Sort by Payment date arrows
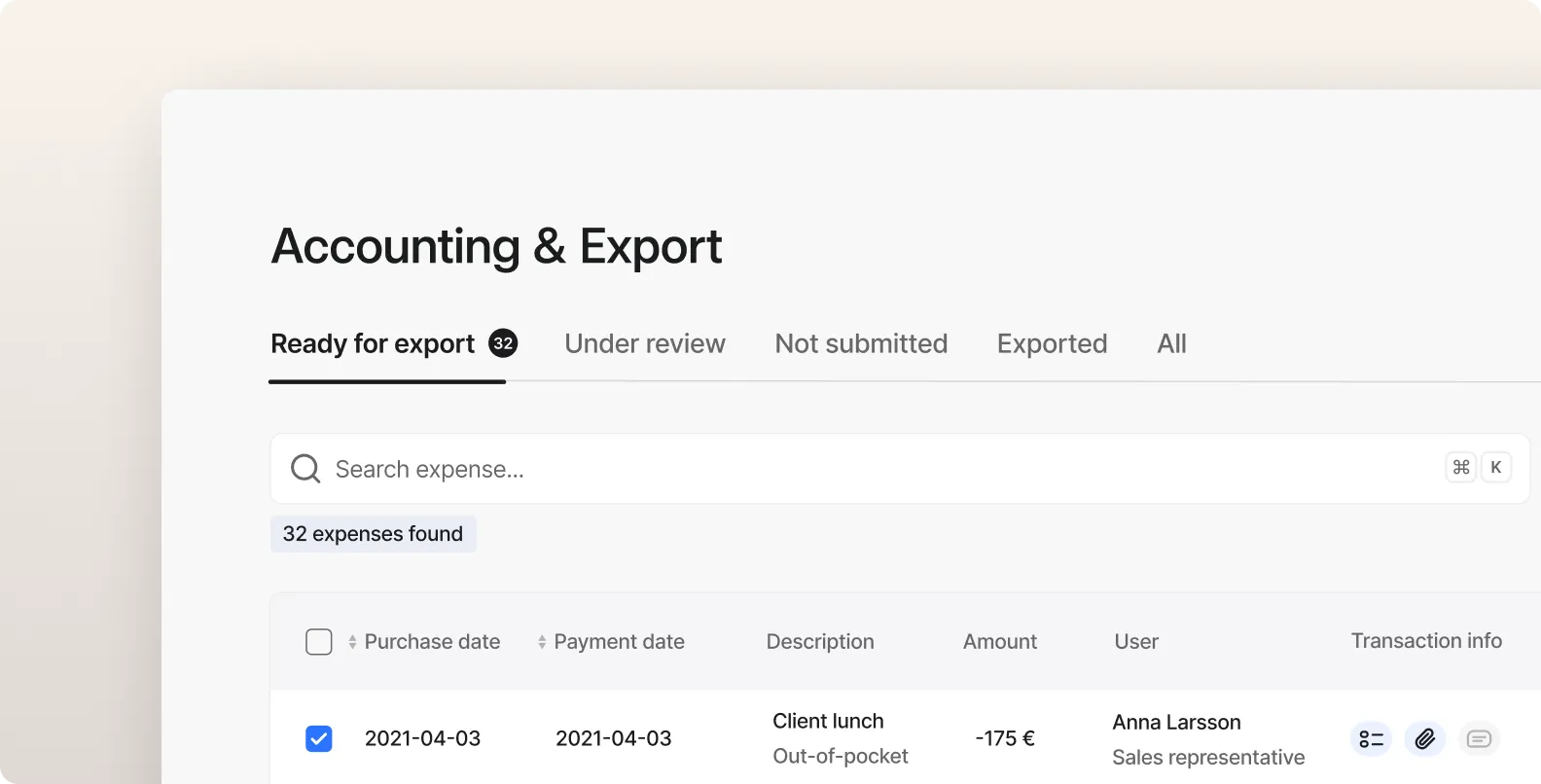The width and height of the screenshot is (1541, 784). point(542,642)
